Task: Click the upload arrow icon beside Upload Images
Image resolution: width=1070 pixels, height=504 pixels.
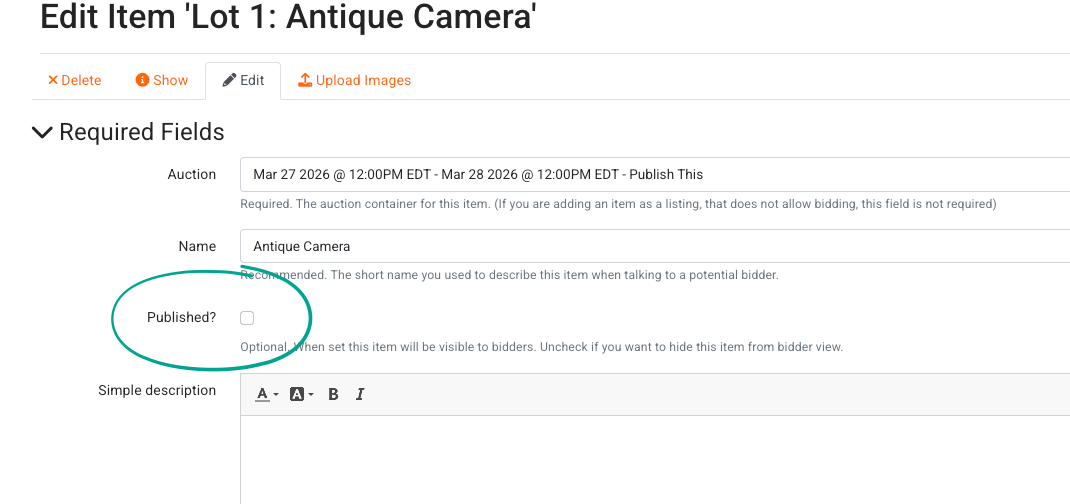Action: point(305,80)
